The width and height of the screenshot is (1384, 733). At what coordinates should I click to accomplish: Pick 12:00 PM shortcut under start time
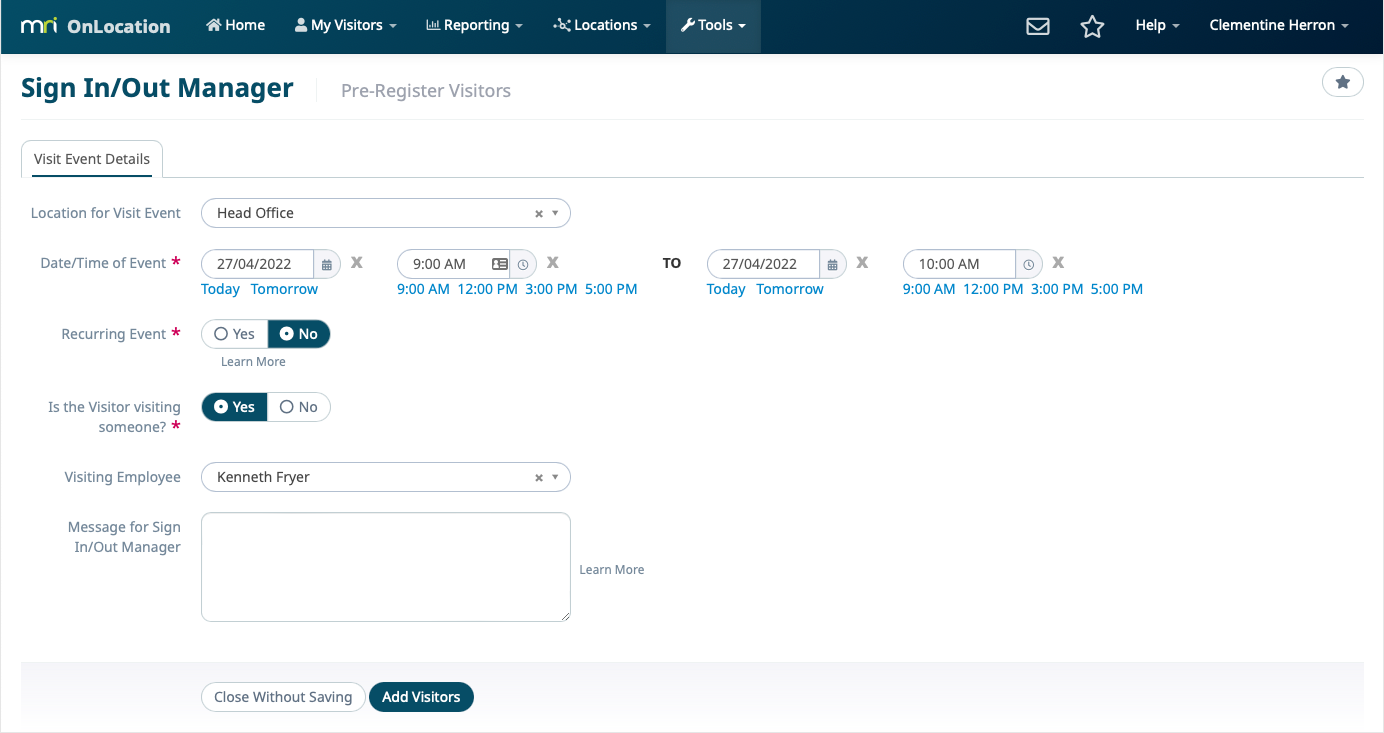tap(487, 289)
